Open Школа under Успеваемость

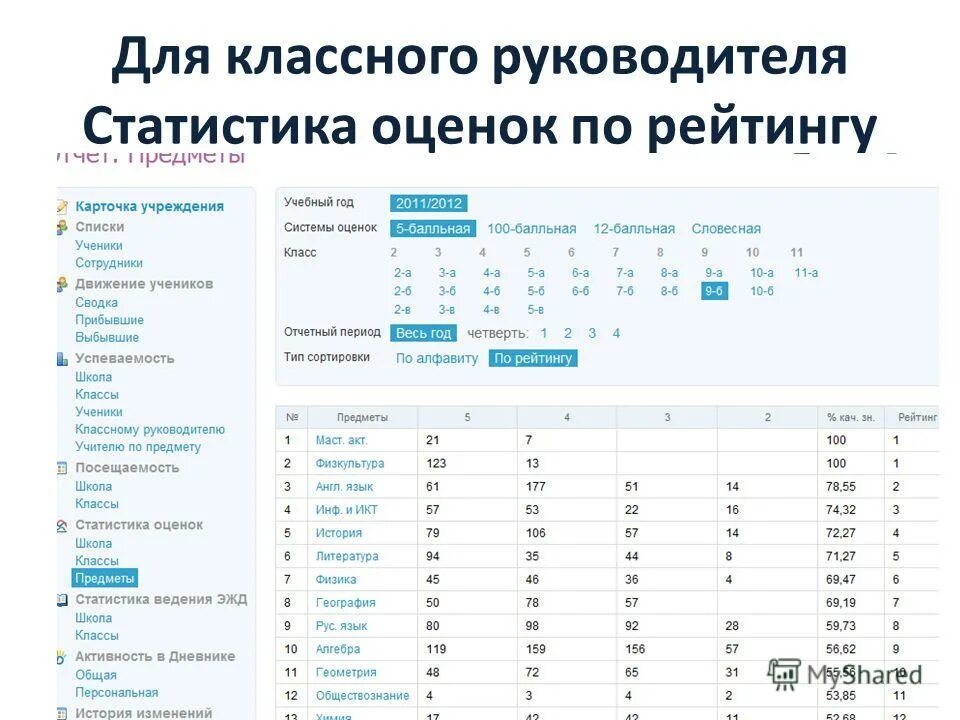click(94, 377)
